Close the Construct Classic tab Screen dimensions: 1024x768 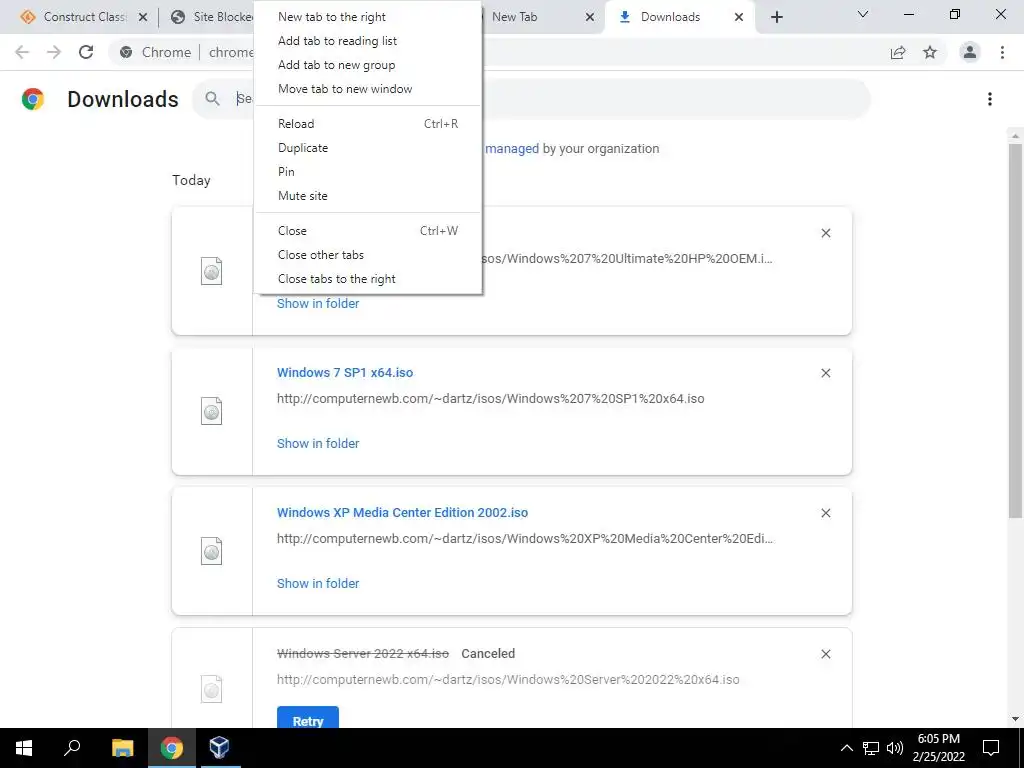143,17
